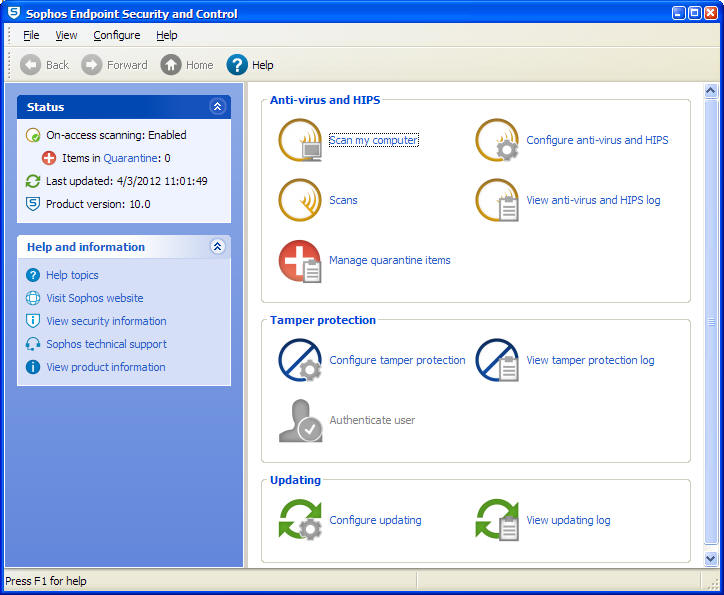Click the Home toolbar icon

[x=171, y=65]
